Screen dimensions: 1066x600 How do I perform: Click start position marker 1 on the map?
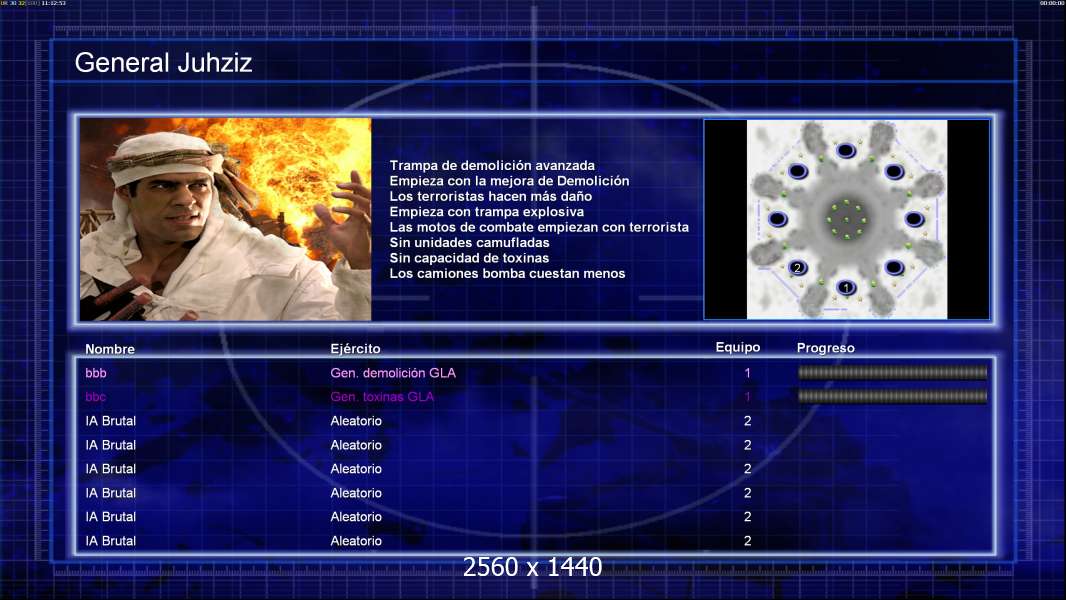pyautogui.click(x=846, y=288)
